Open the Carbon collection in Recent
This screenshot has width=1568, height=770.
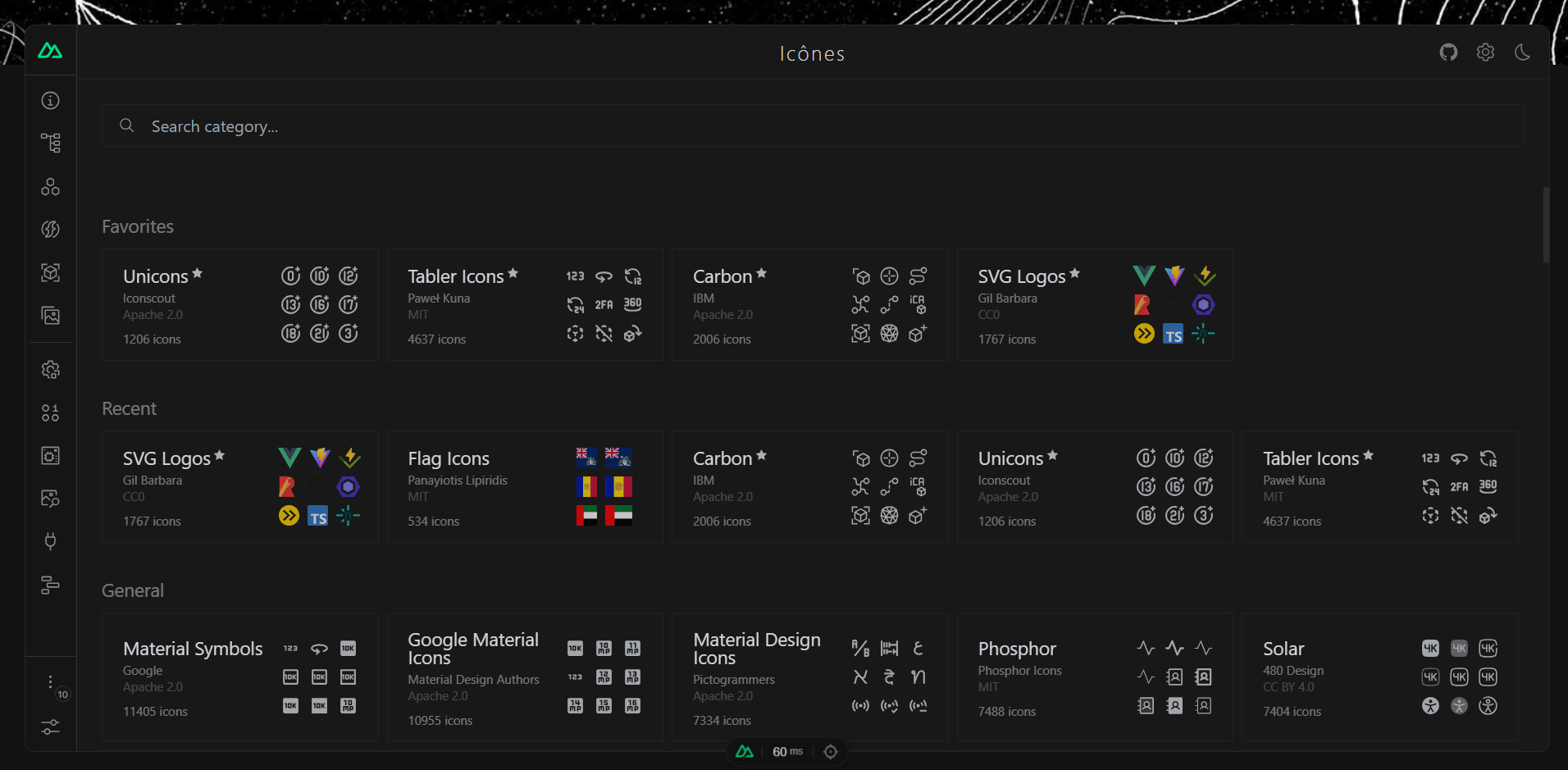tap(810, 487)
